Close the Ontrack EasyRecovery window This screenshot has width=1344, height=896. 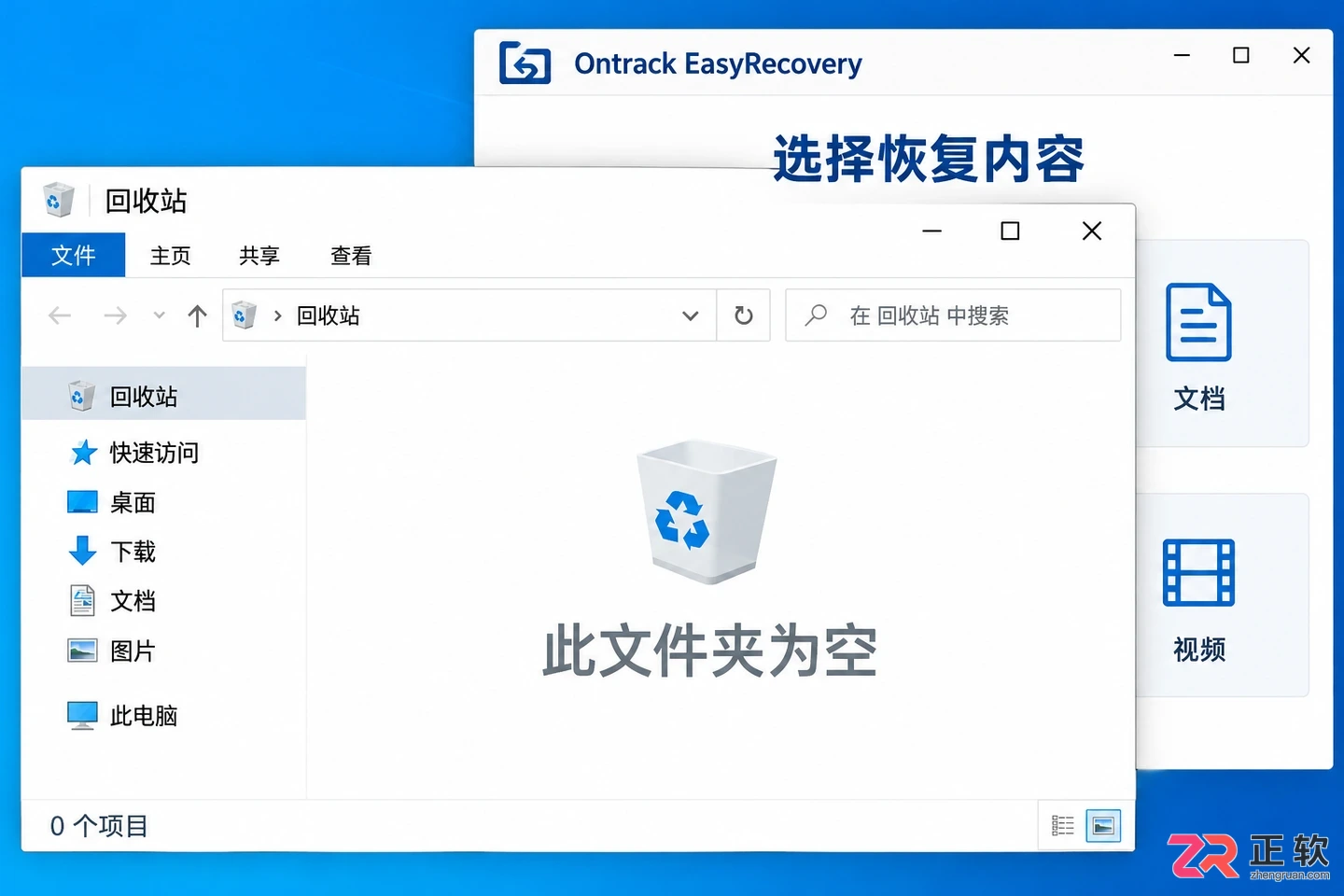coord(1301,55)
